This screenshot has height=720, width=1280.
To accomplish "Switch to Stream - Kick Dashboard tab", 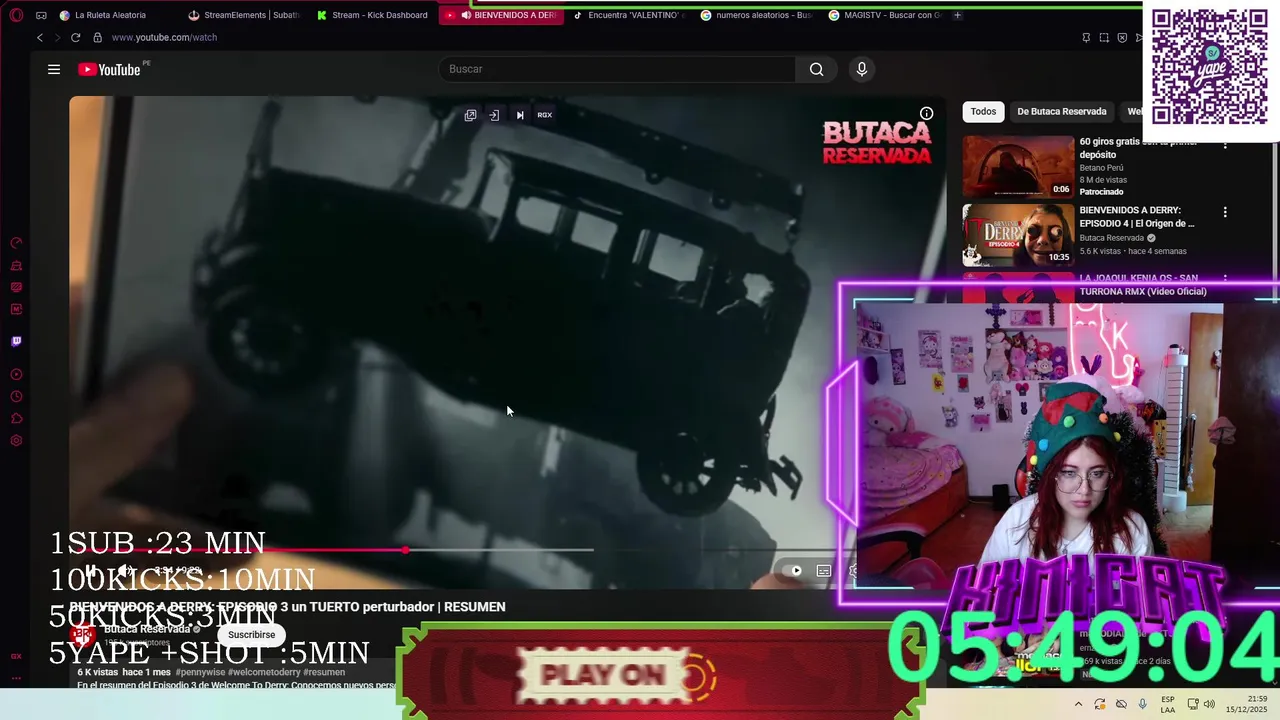I will [372, 15].
